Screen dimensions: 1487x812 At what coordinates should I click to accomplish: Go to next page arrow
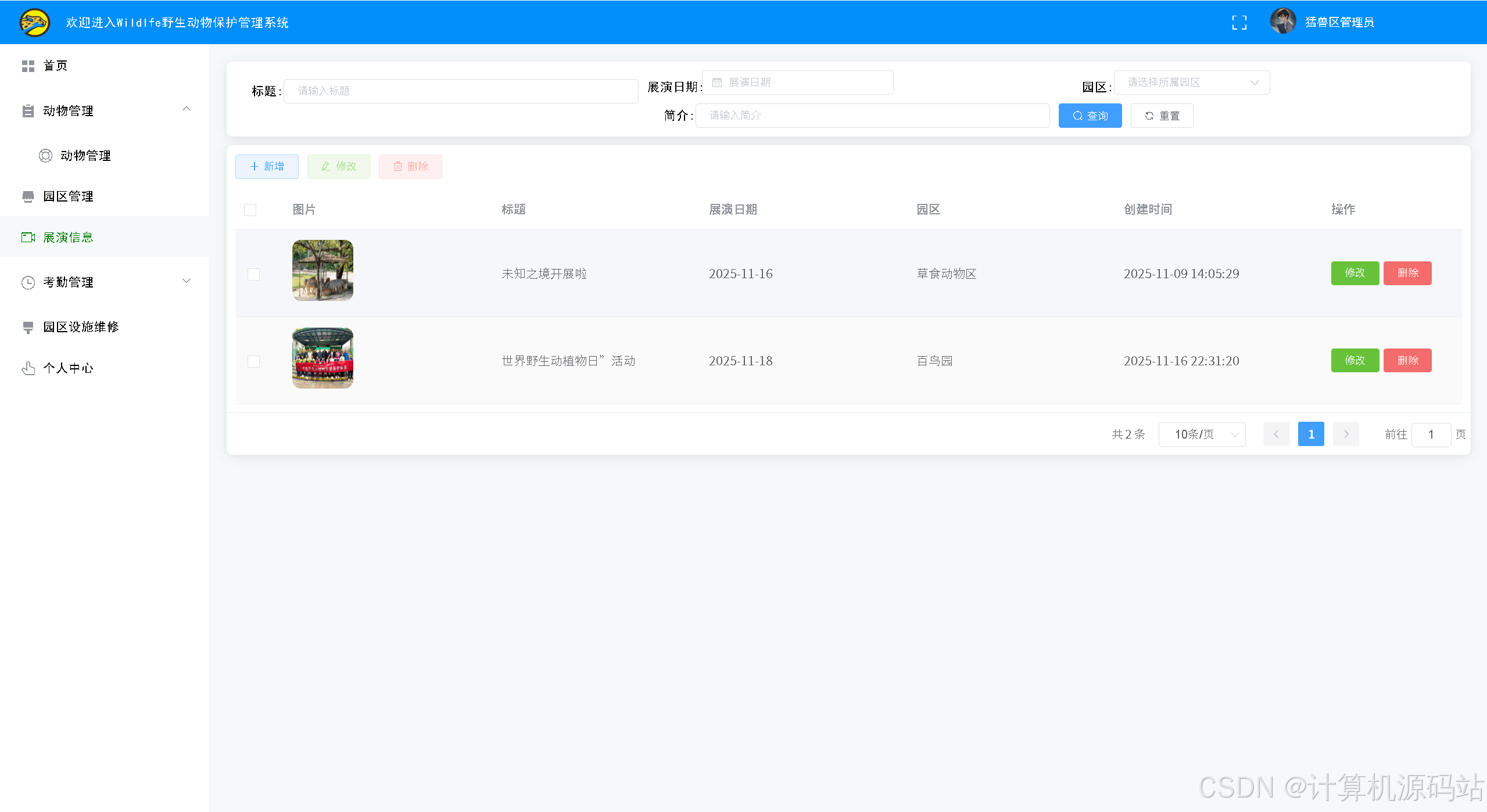tap(1346, 434)
